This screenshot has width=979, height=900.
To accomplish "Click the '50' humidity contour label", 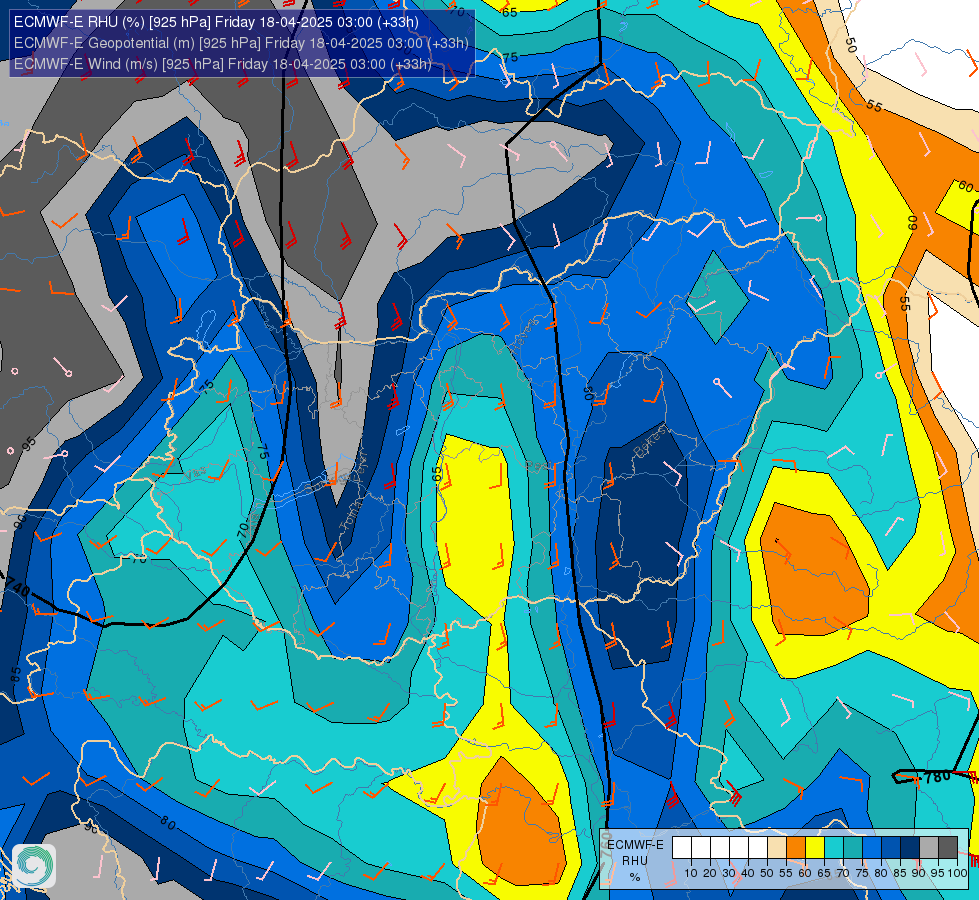I will [x=850, y=45].
